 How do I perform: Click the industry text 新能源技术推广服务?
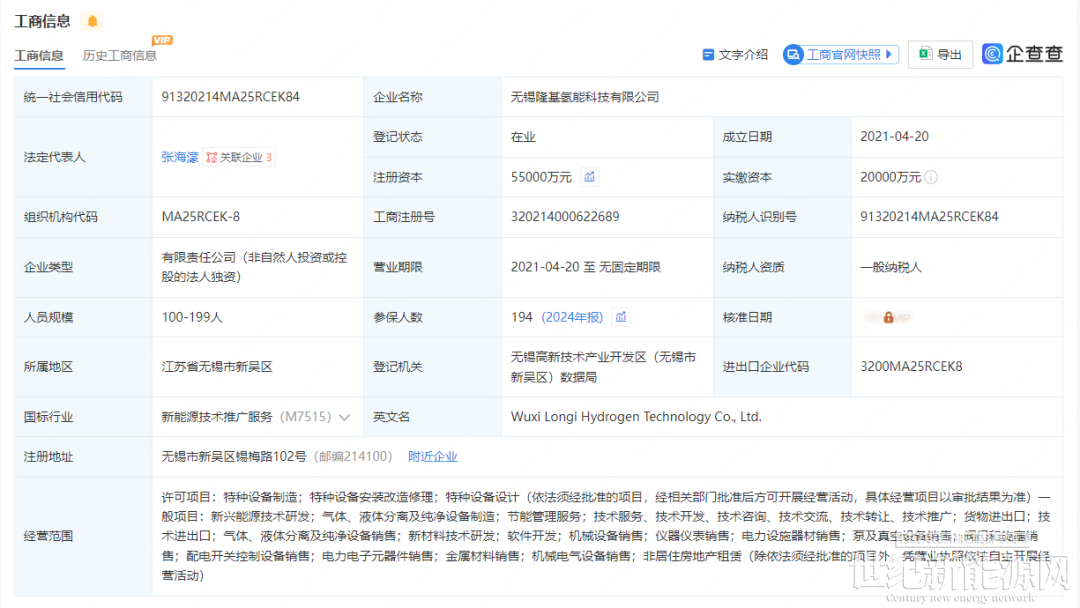[219, 417]
